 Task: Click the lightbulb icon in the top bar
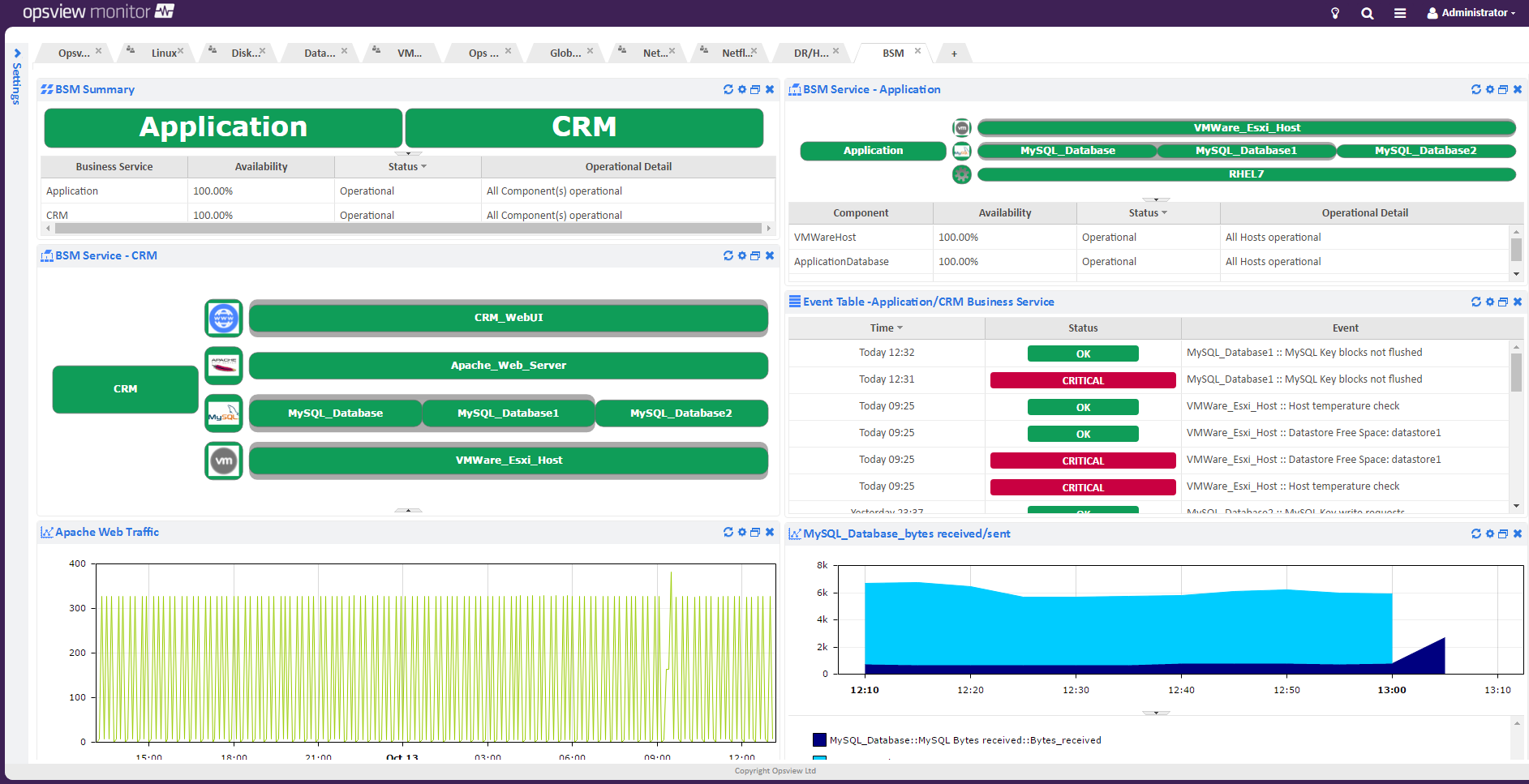(x=1334, y=12)
